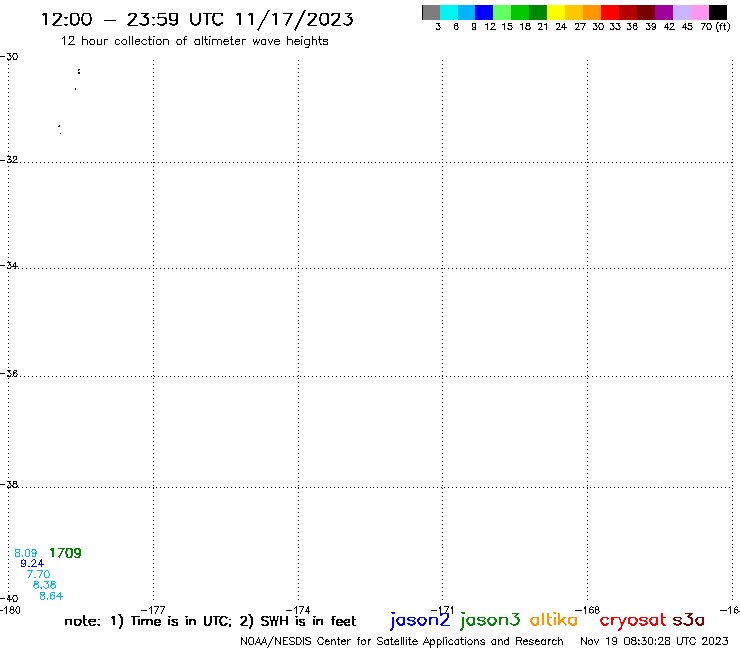Image resolution: width=740 pixels, height=650 pixels.
Task: Click the yellow swatch in the legend
Action: click(556, 12)
